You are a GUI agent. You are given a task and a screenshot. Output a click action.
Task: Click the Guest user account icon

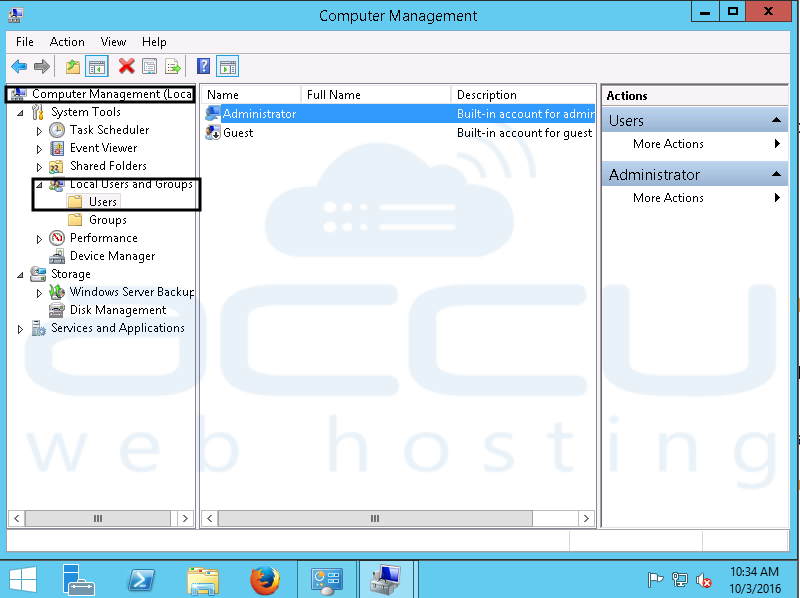[213, 133]
